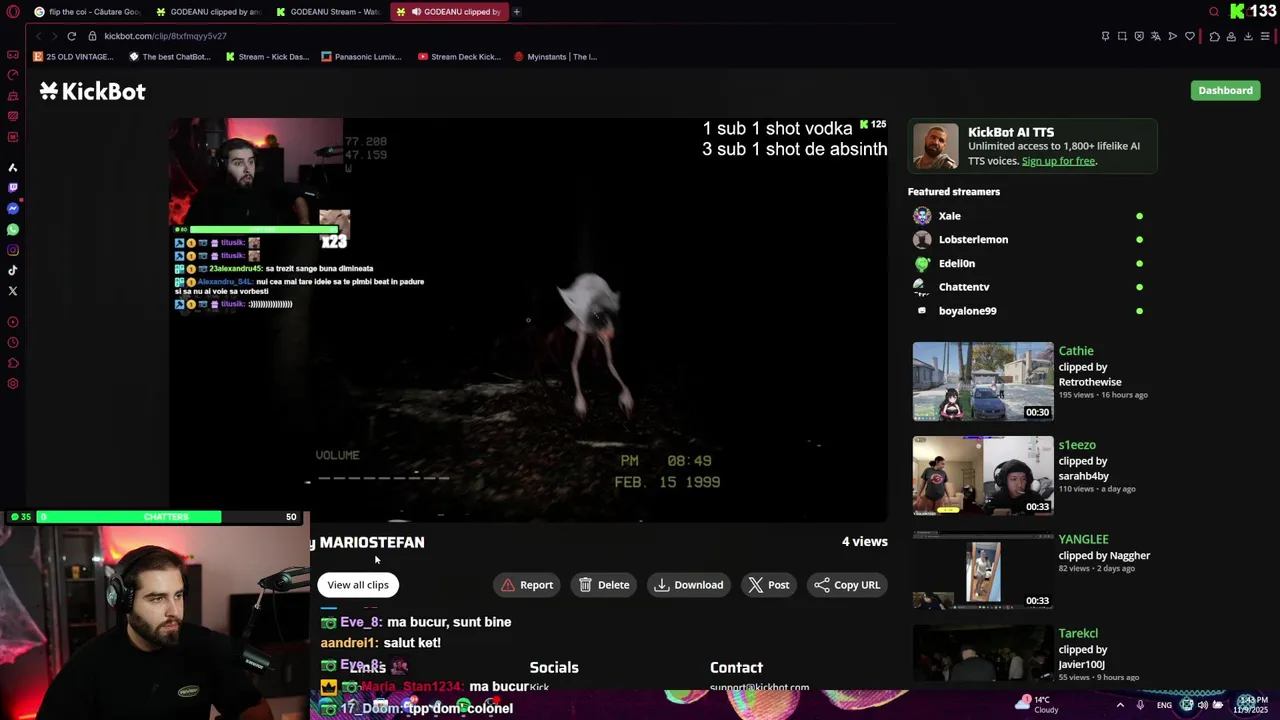Open 'The best ChatBot...' bookmark
This screenshot has height=720, width=1280.
click(x=170, y=57)
